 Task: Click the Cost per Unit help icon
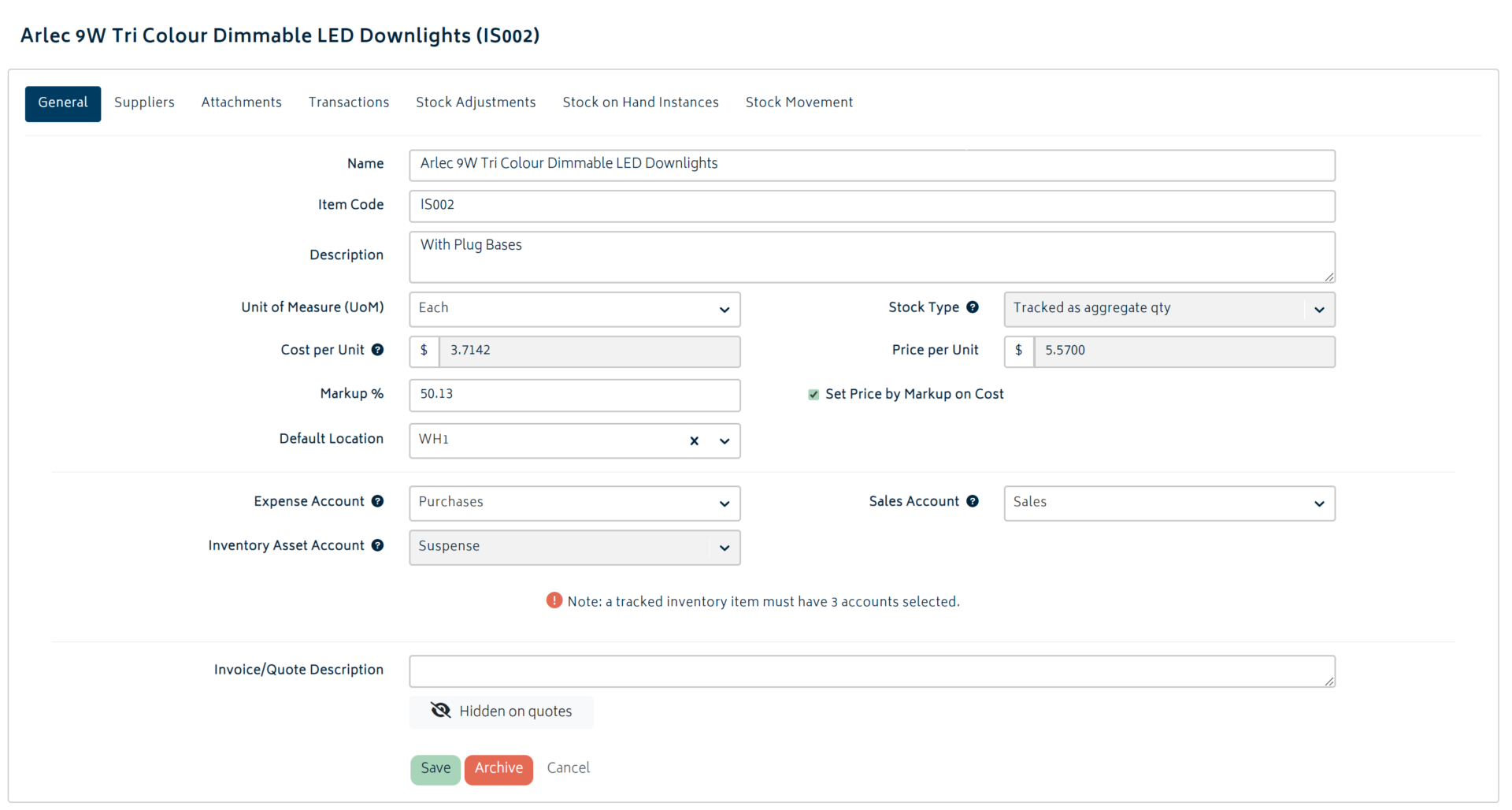click(379, 350)
